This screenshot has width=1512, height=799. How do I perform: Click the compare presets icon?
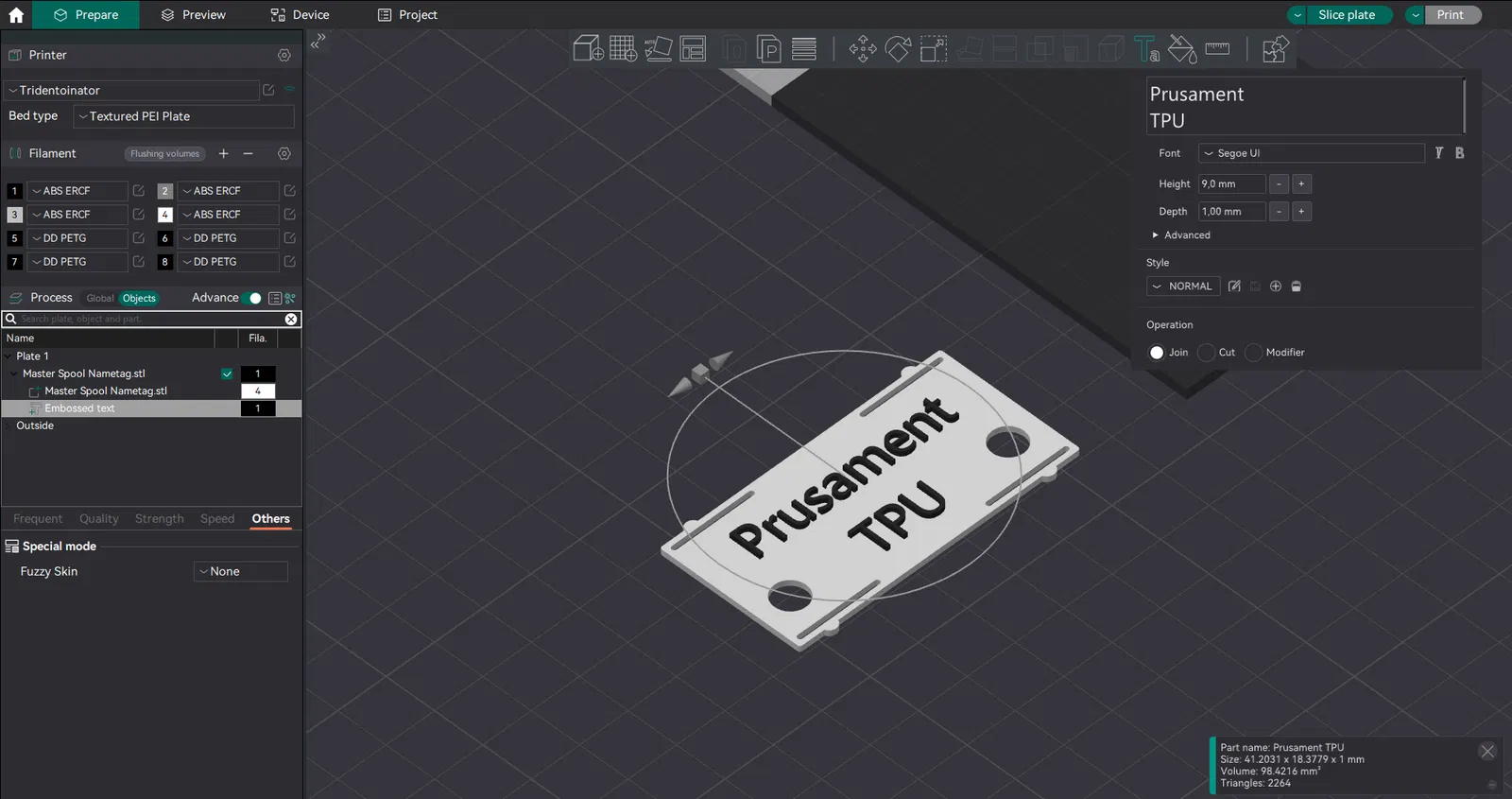290,298
